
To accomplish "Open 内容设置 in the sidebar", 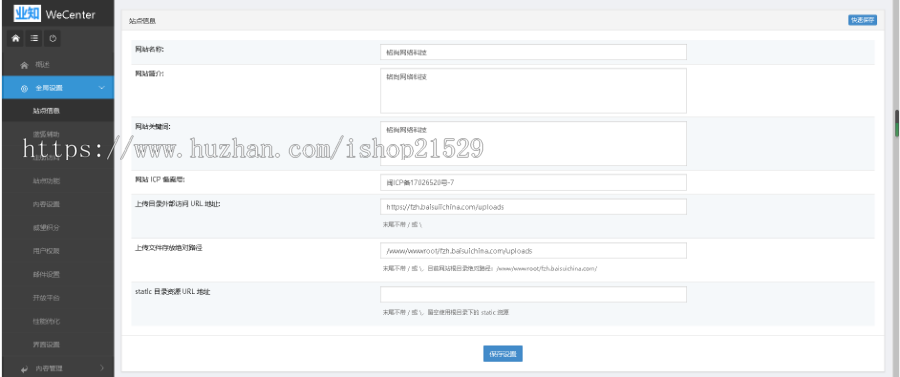I will (x=57, y=204).
